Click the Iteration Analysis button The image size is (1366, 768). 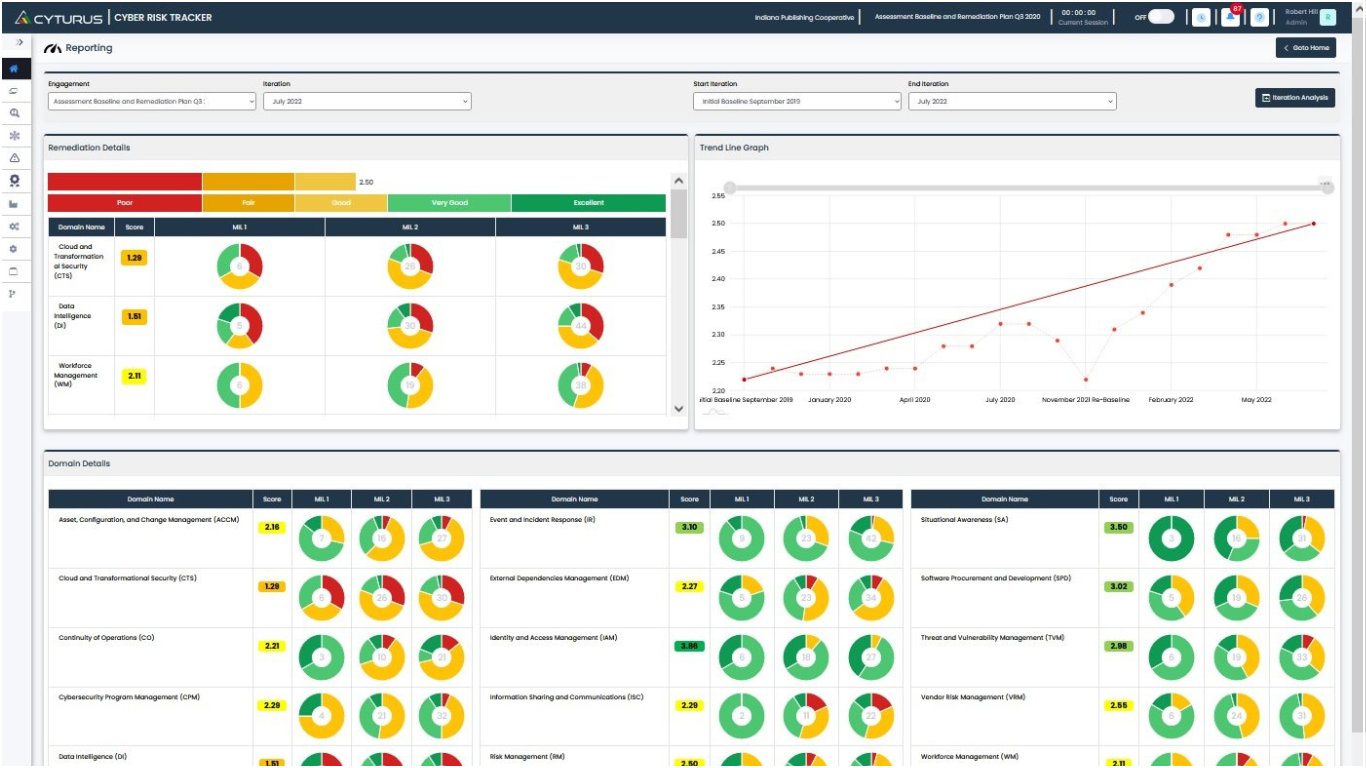click(1294, 98)
